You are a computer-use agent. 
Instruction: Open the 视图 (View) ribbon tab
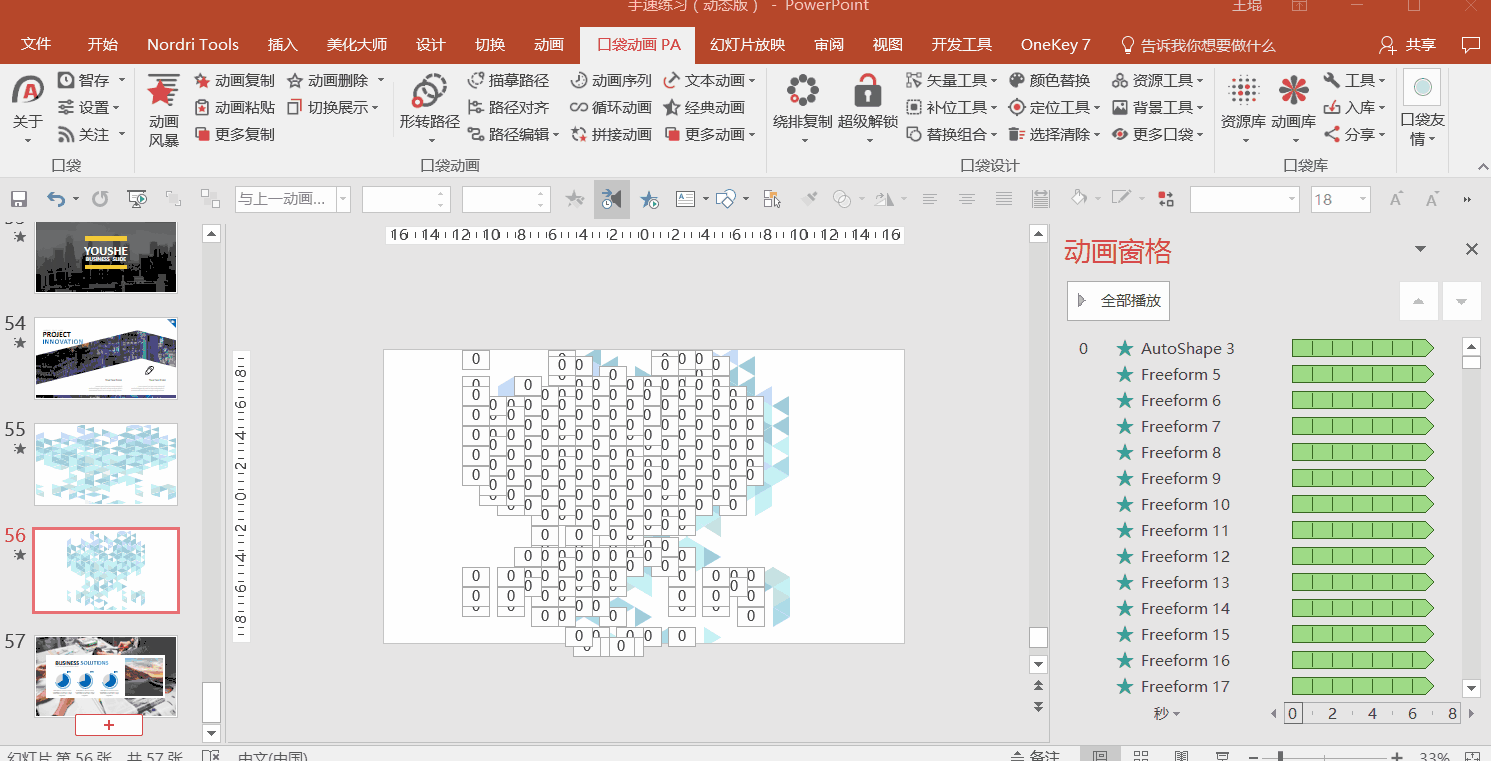886,44
